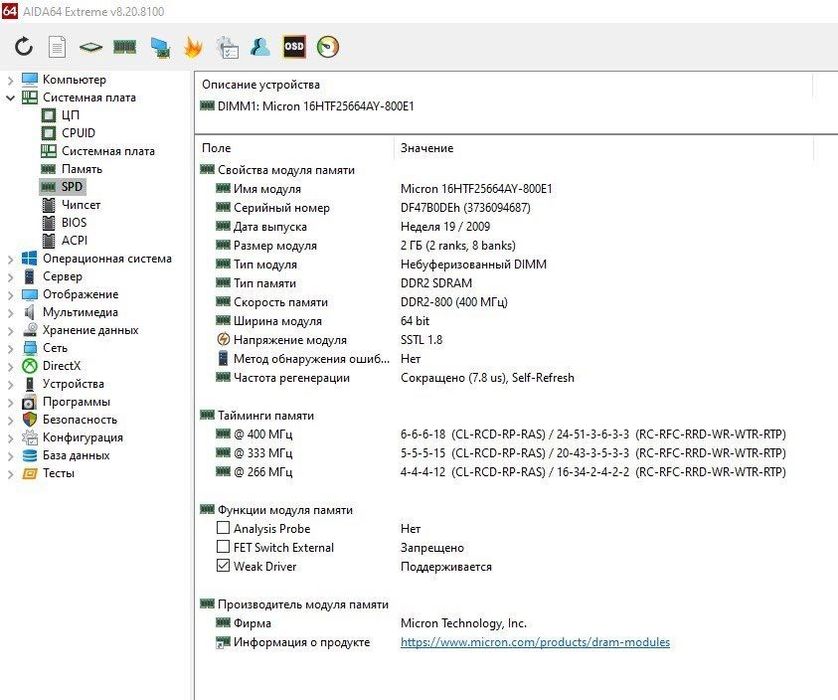Click the Безопасность shield icon
838x700 pixels.
[29, 419]
